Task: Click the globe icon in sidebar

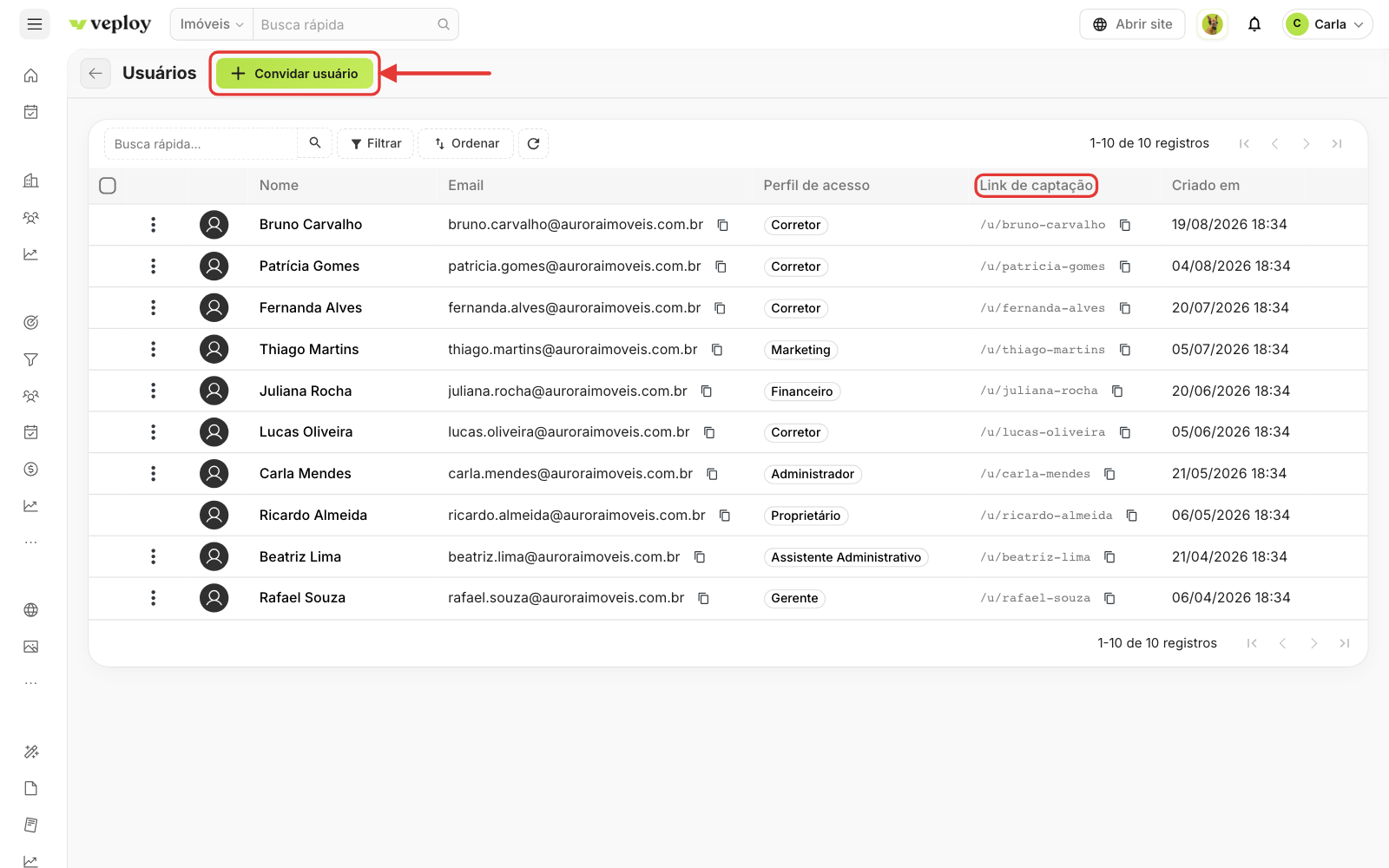Action: point(31,610)
